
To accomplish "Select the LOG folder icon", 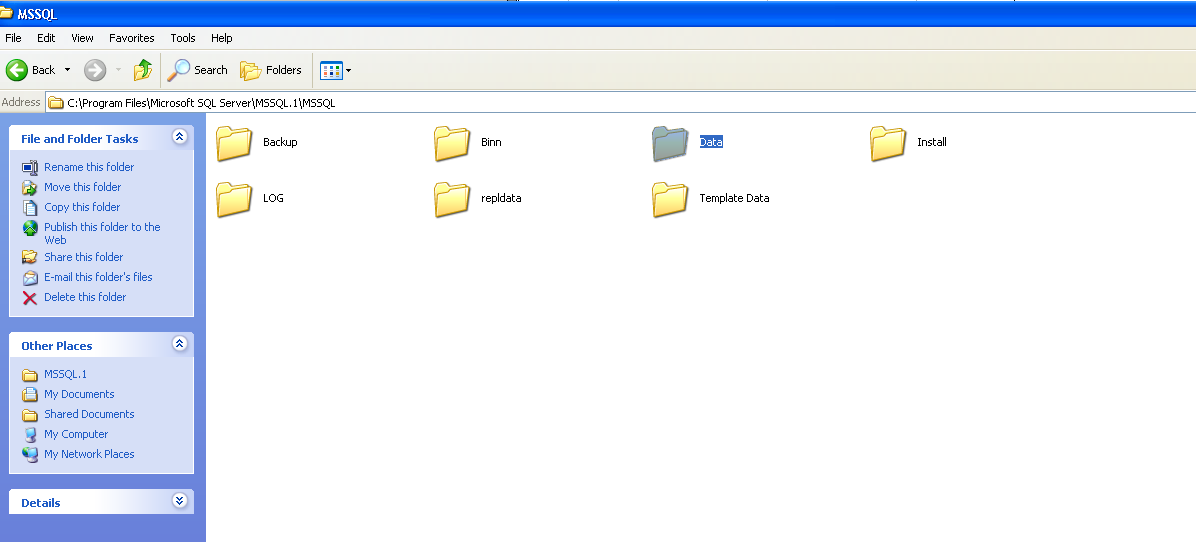I will [233, 198].
